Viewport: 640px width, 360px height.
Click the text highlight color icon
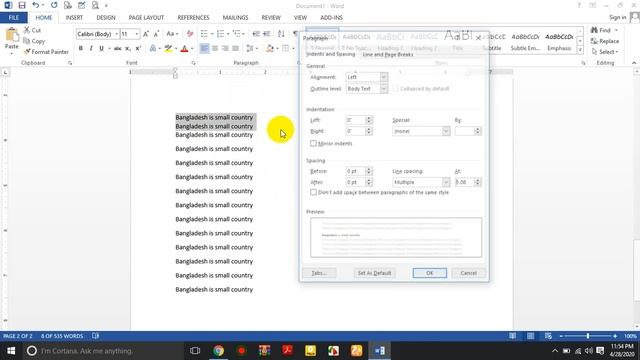(168, 49)
